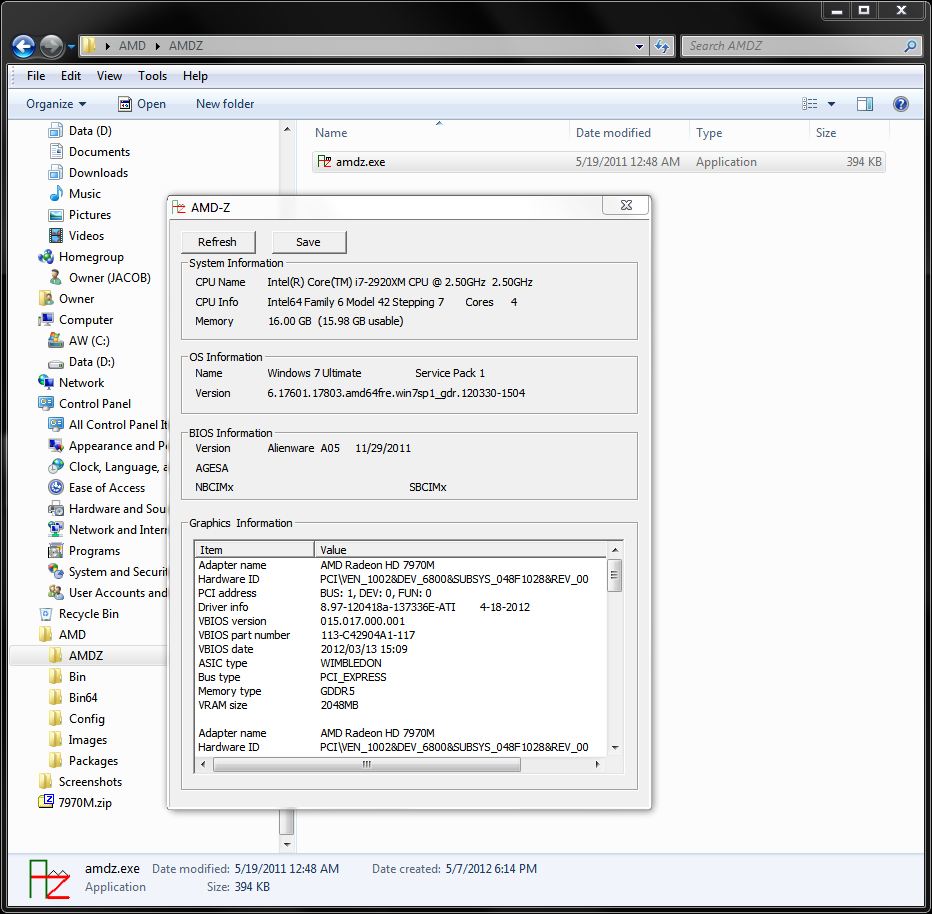Open the Edit menu
The width and height of the screenshot is (932, 914).
coord(70,76)
